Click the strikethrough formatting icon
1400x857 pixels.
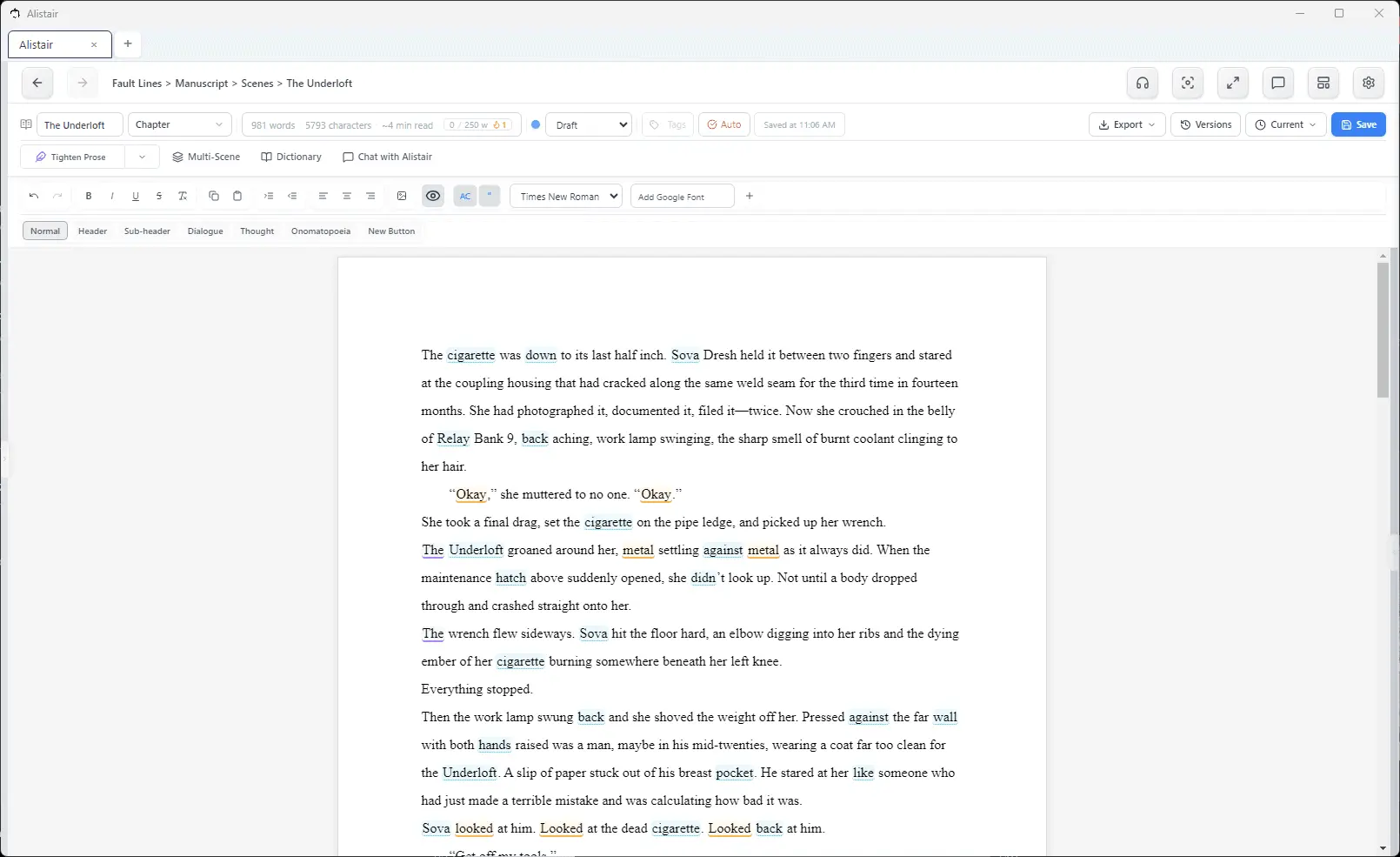pyautogui.click(x=159, y=197)
